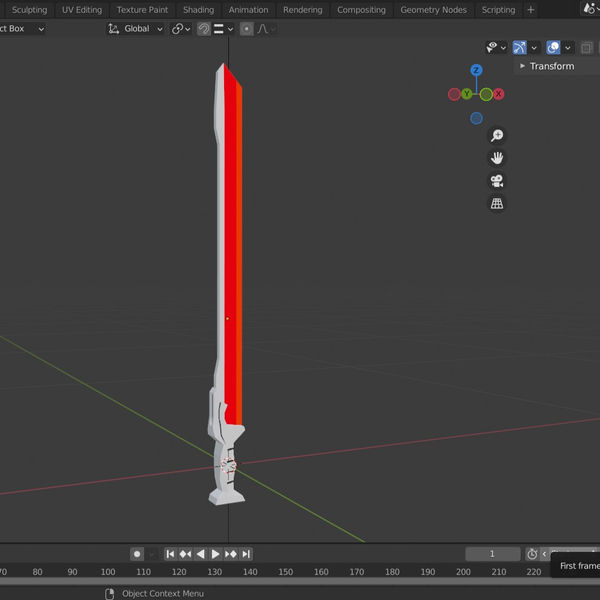Toggle auto keying record button

(137, 554)
